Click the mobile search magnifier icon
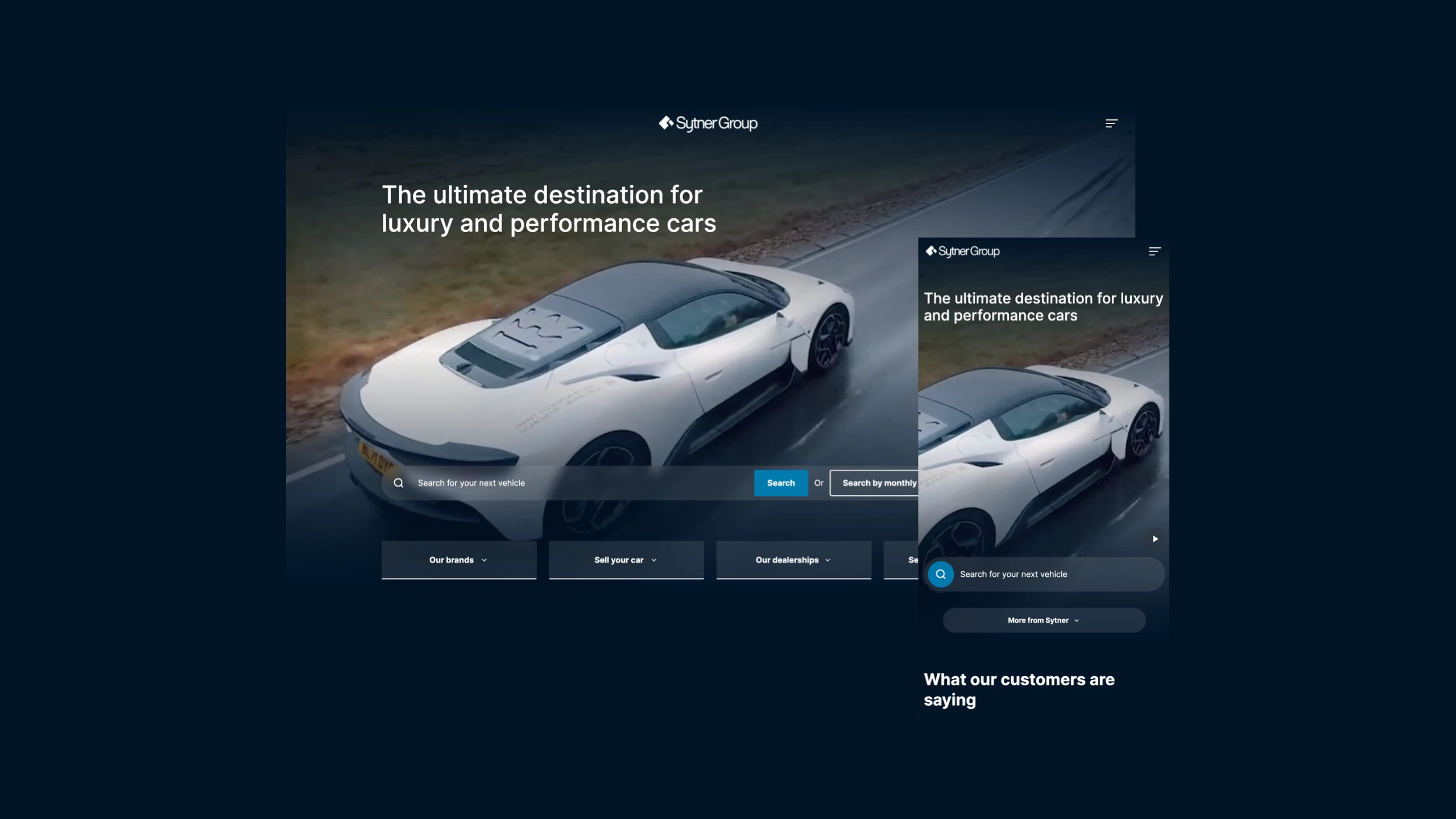1456x819 pixels. (940, 574)
